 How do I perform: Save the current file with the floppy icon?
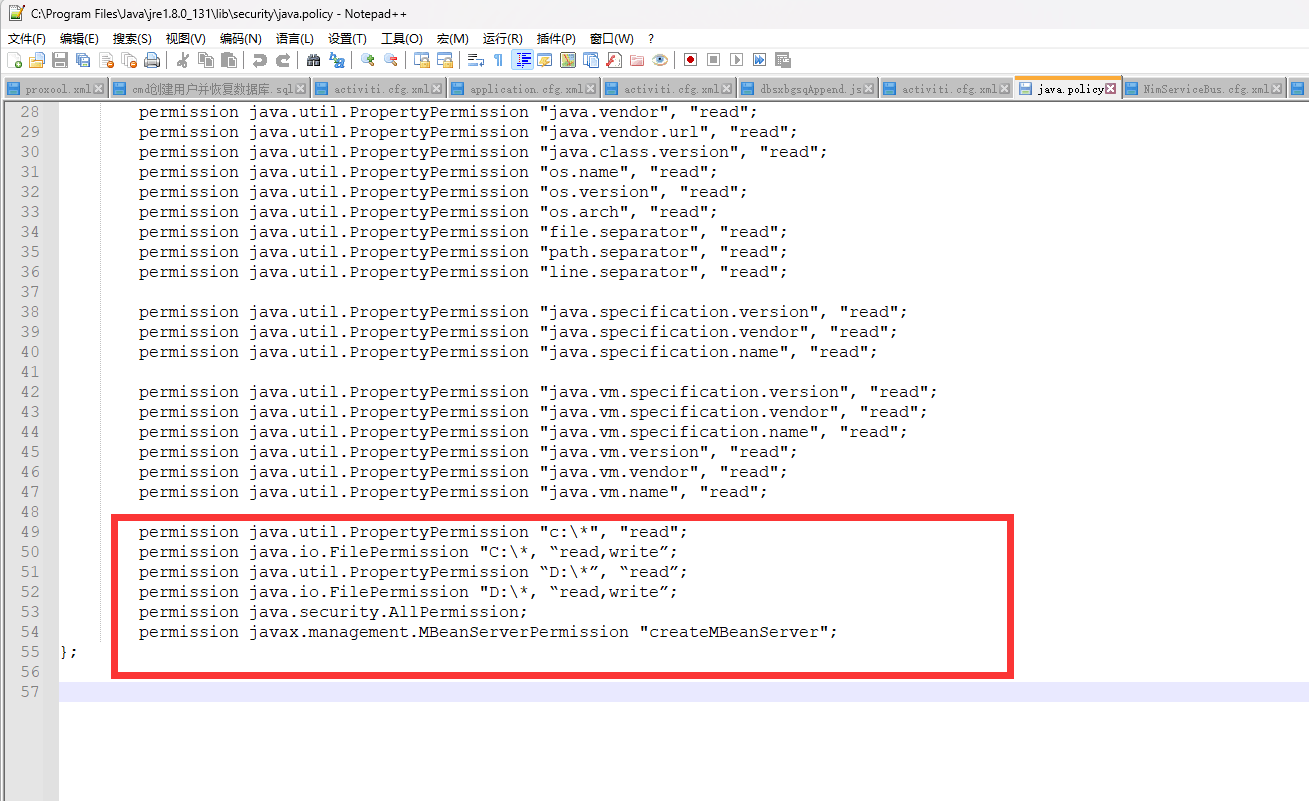click(60, 60)
